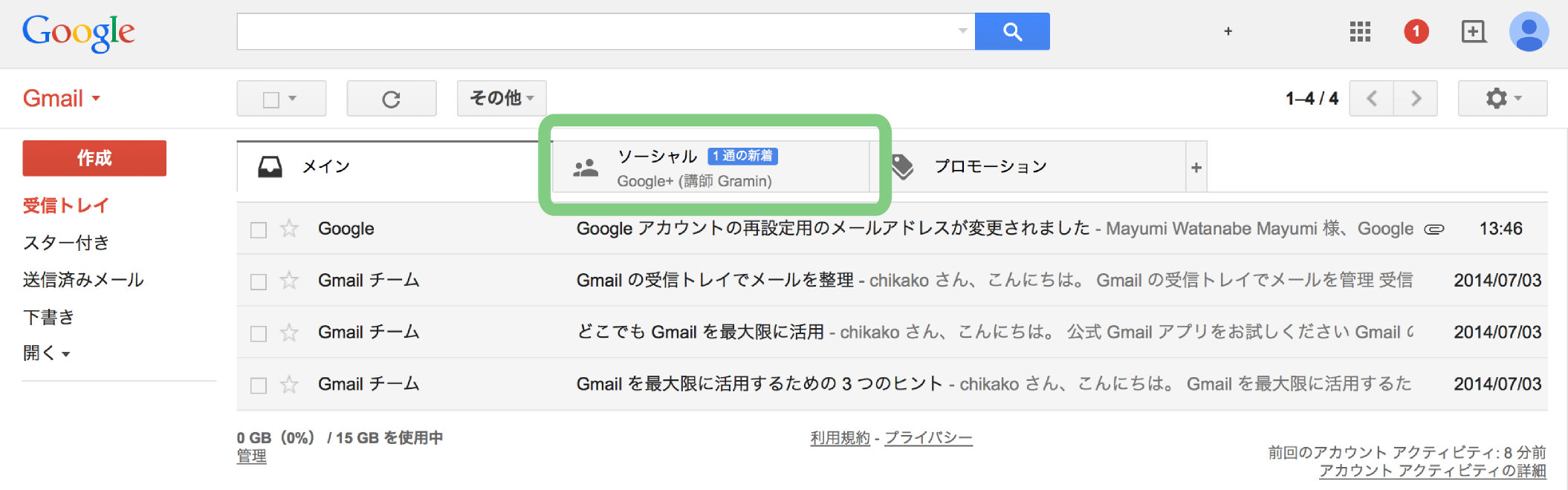Open 送信済みメール in the sidebar
This screenshot has height=490, width=1568.
coord(83,280)
